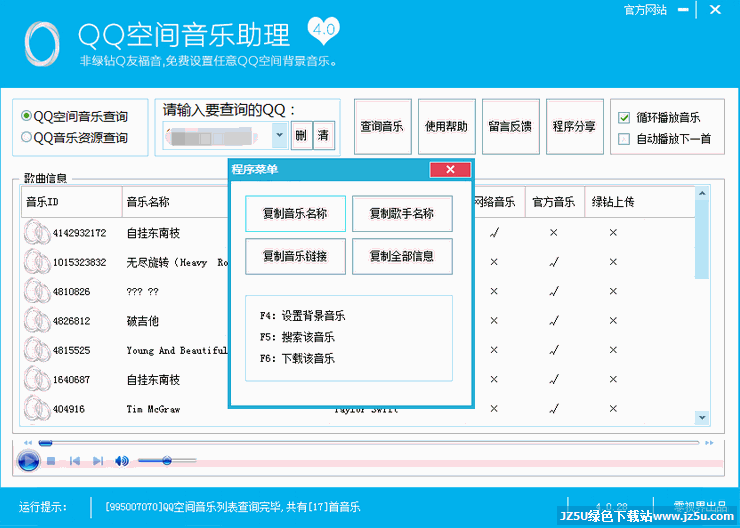Click the 删 delete button

pyautogui.click(x=302, y=135)
